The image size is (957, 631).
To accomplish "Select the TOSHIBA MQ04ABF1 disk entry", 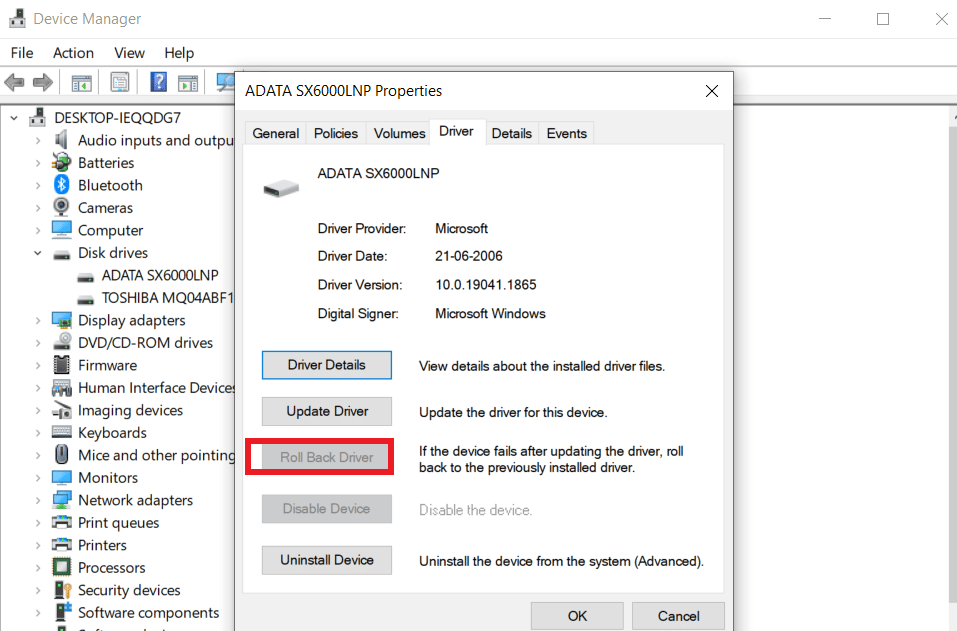I will pos(167,298).
